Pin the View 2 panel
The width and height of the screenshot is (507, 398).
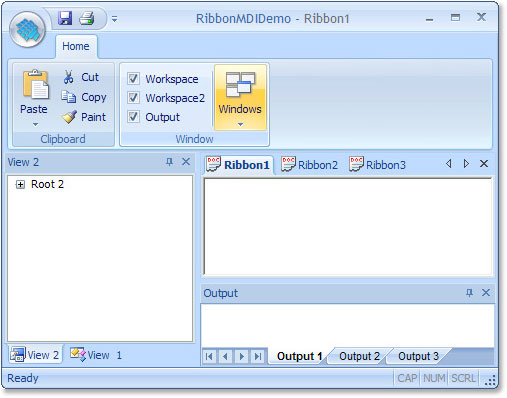(x=169, y=162)
